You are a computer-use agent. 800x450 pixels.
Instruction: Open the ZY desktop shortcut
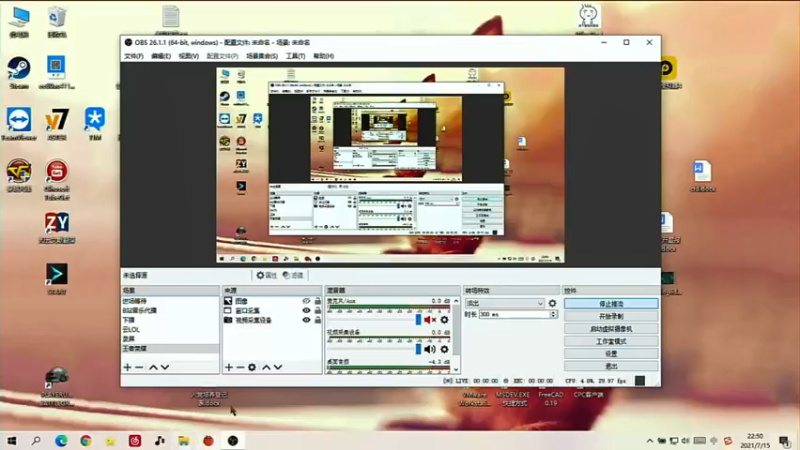[57, 228]
